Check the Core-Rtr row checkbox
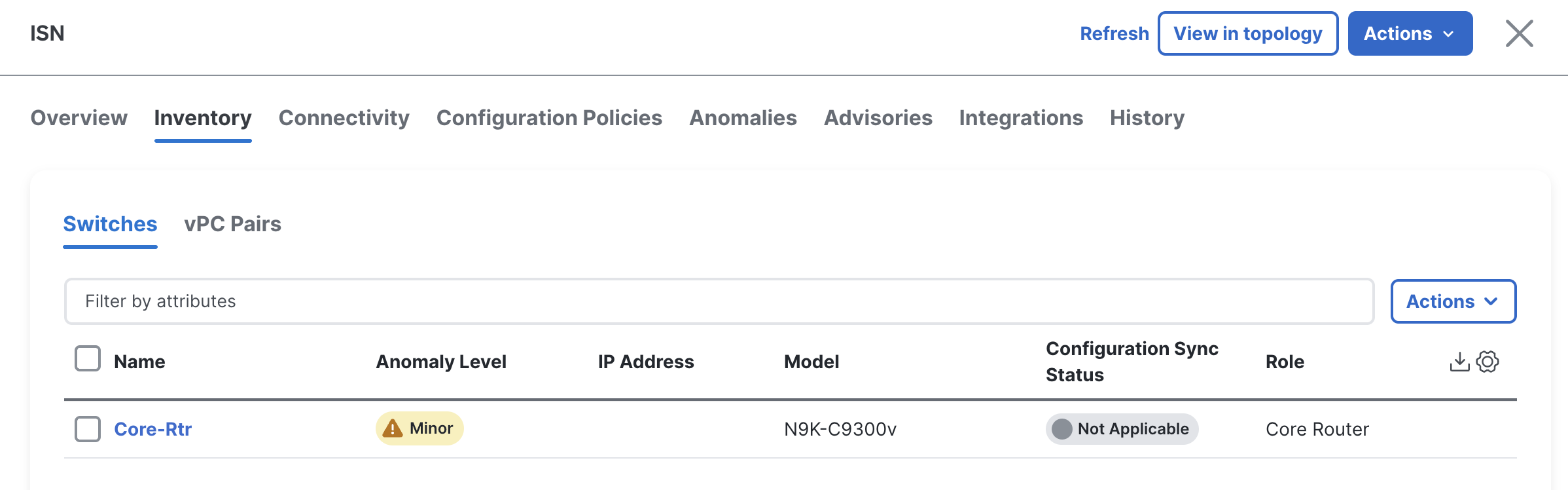The height and width of the screenshot is (490, 1568). point(88,429)
